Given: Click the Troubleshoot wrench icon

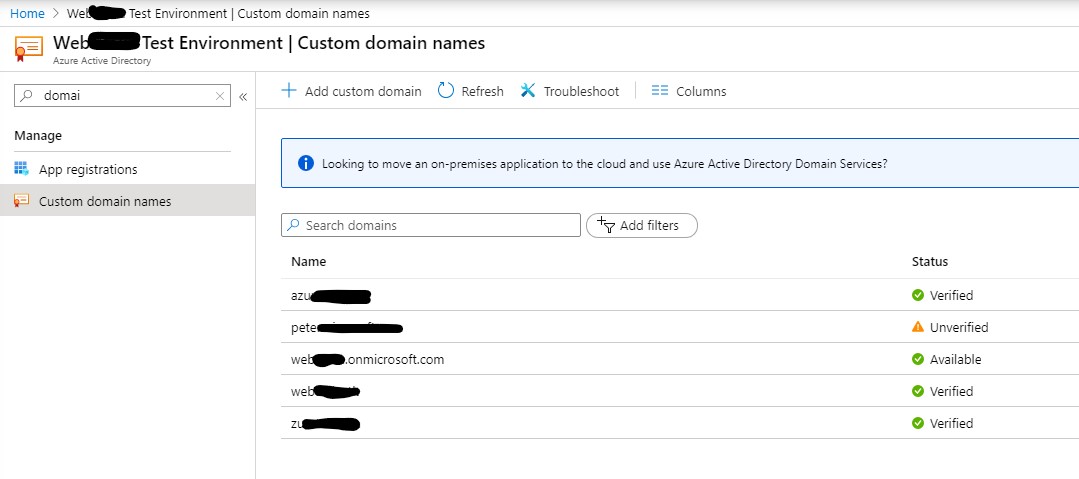Looking at the screenshot, I should (528, 90).
